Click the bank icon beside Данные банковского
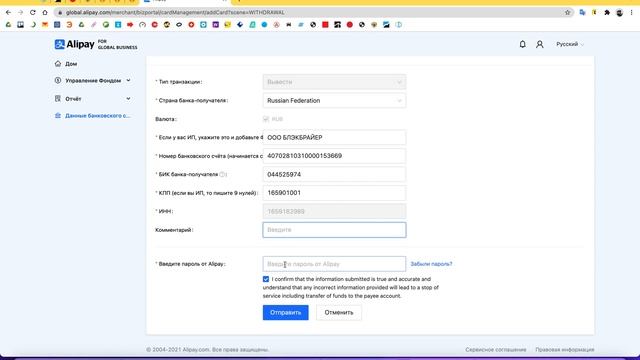The width and height of the screenshot is (640, 360). tap(58, 116)
